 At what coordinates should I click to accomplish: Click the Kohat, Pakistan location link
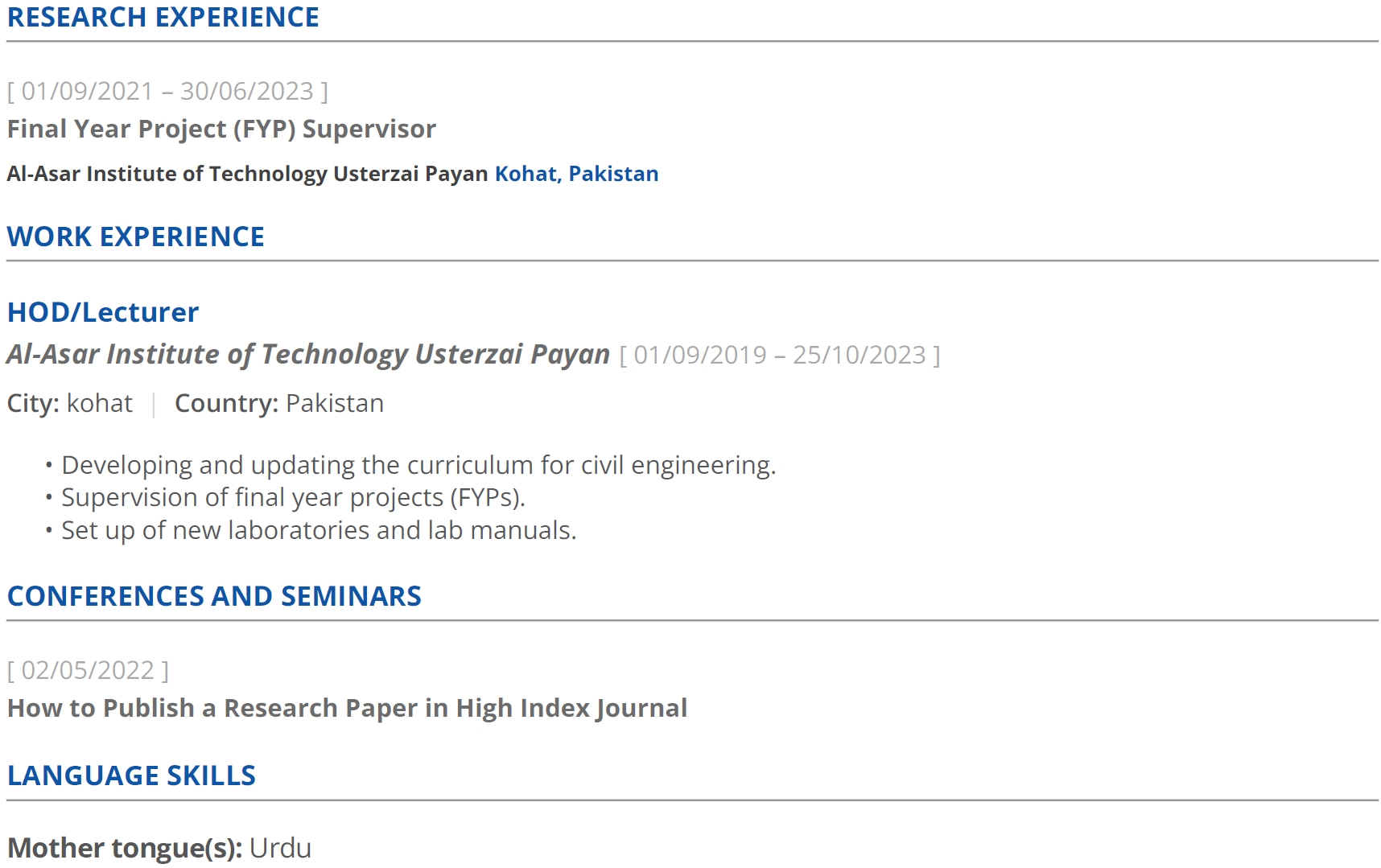[576, 174]
